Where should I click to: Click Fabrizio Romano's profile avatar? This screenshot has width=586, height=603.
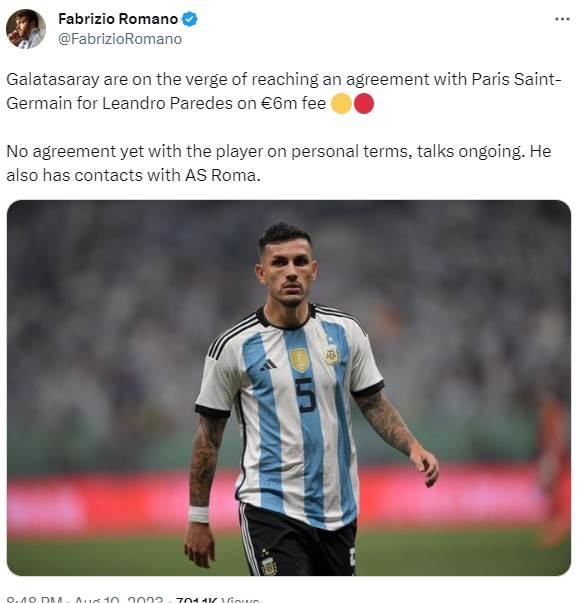point(26,29)
